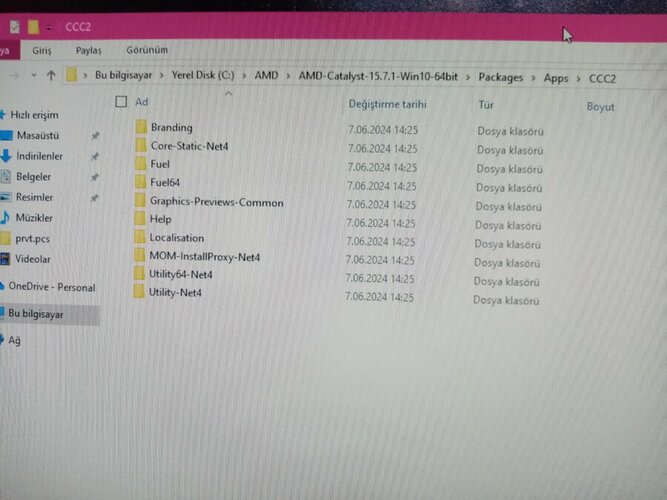This screenshot has width=667, height=500.
Task: Click the prvt.pcs folder icon in sidebar
Action: (5, 238)
